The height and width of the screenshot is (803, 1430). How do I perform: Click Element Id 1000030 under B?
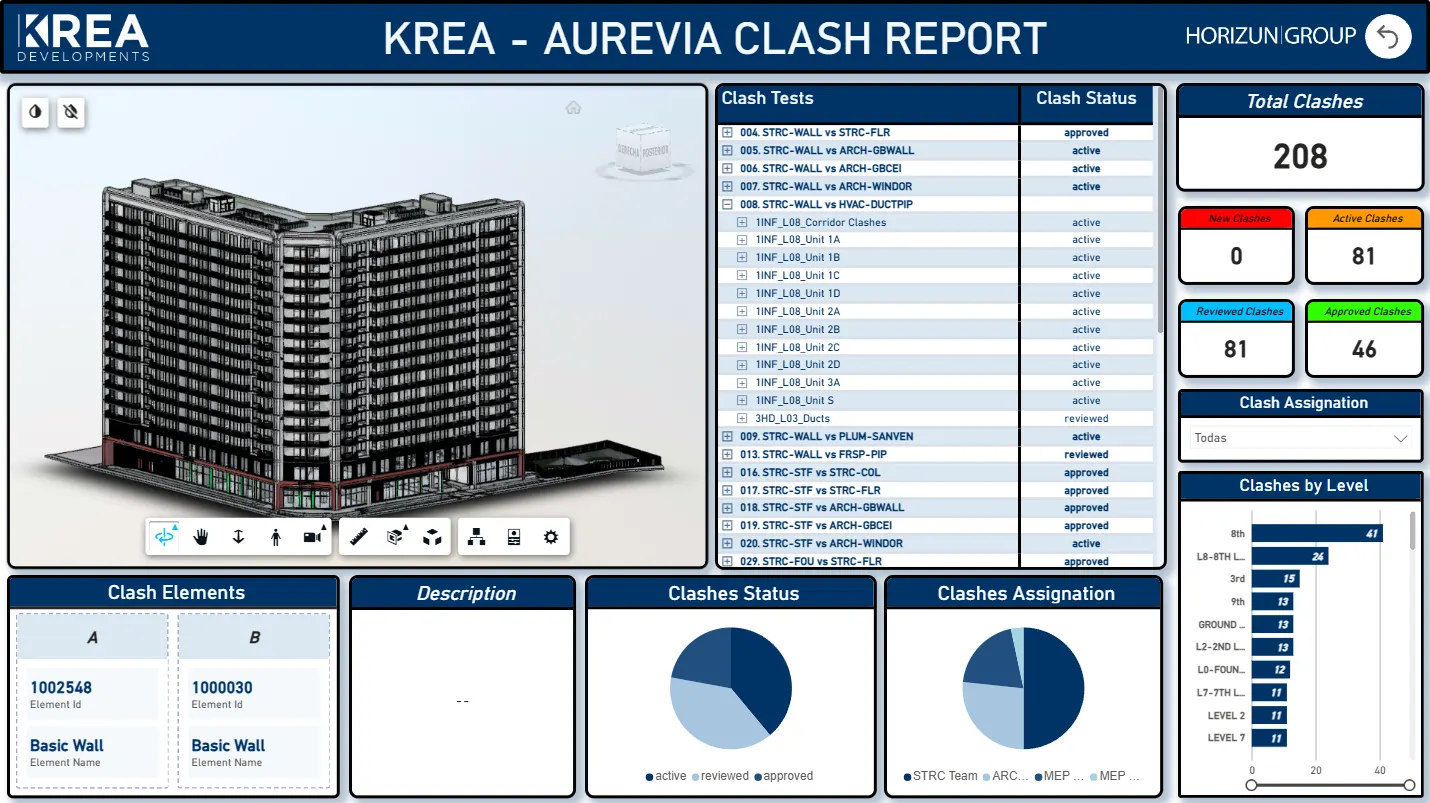coord(222,688)
